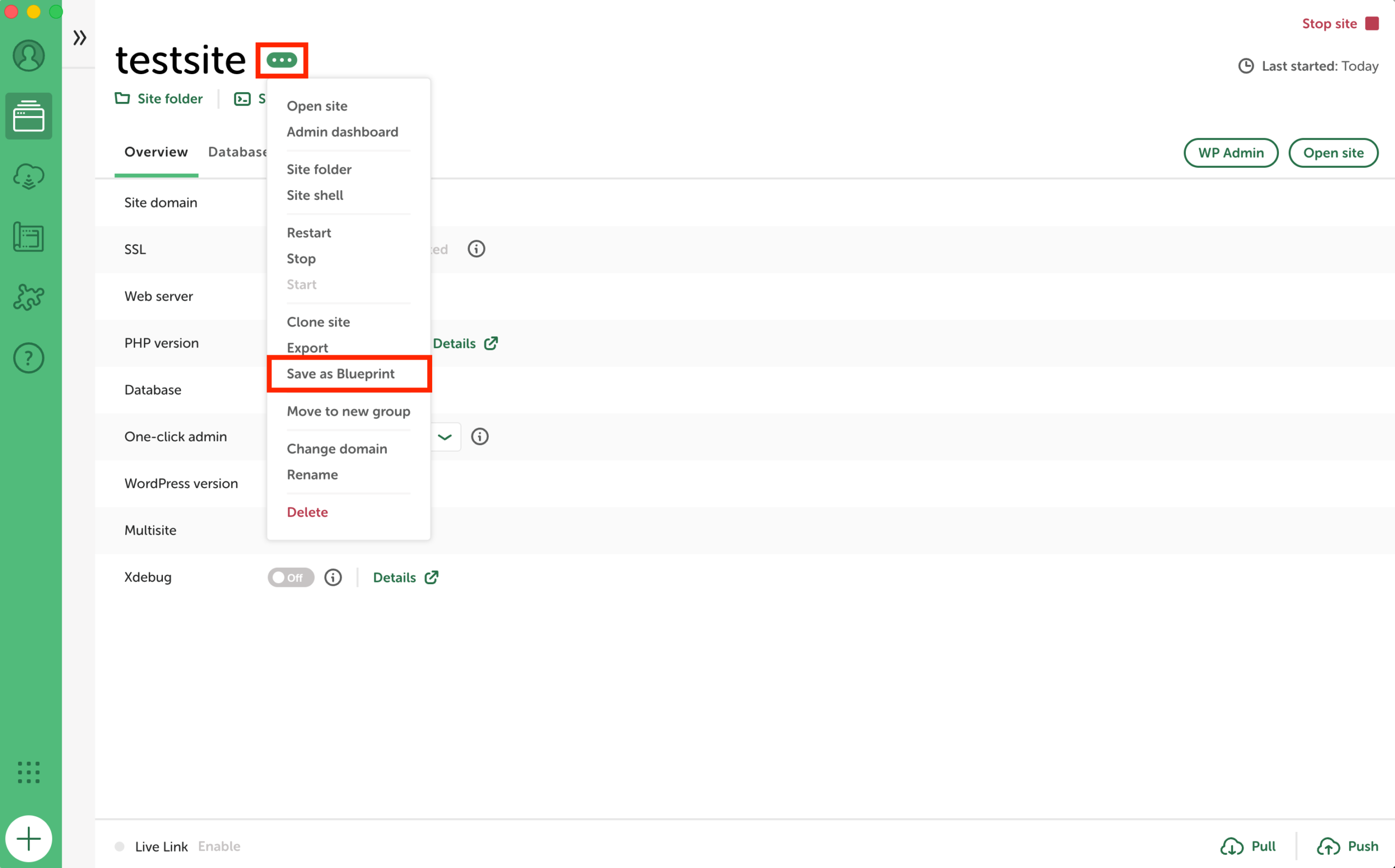Toggle the Xdebug Off switch
Viewport: 1395px width, 868px height.
(291, 578)
